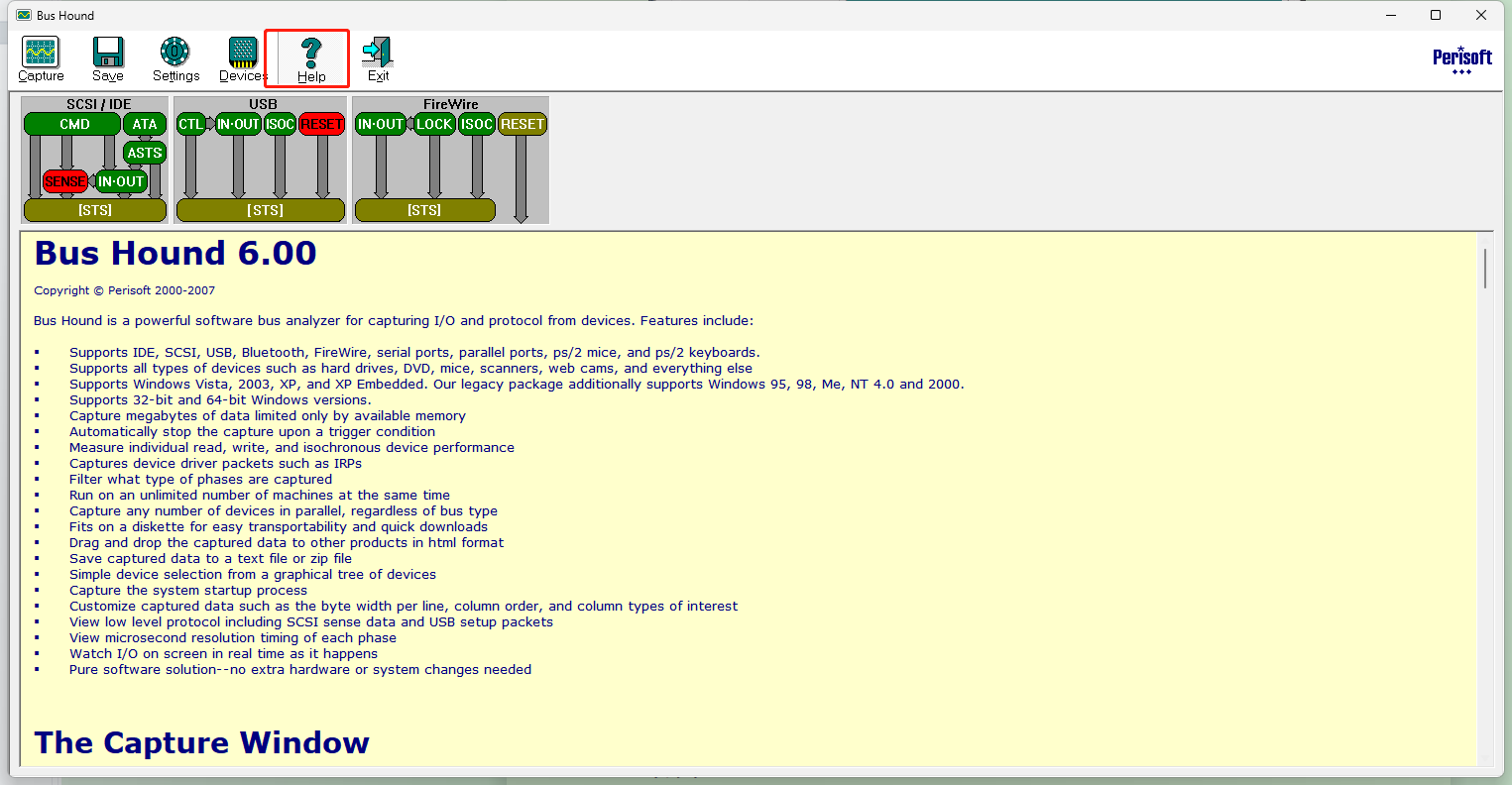Toggle the ASTS phase
1512x785 pixels.
(145, 153)
